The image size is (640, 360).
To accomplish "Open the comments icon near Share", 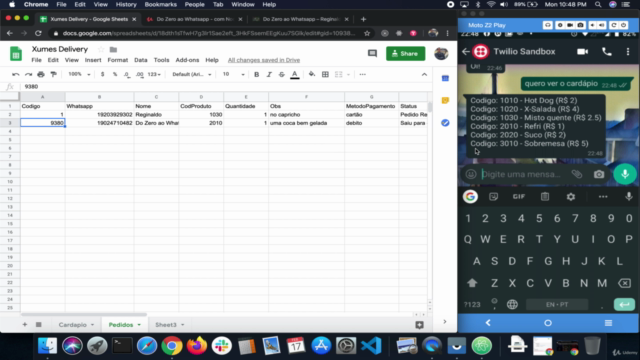I will [372, 53].
